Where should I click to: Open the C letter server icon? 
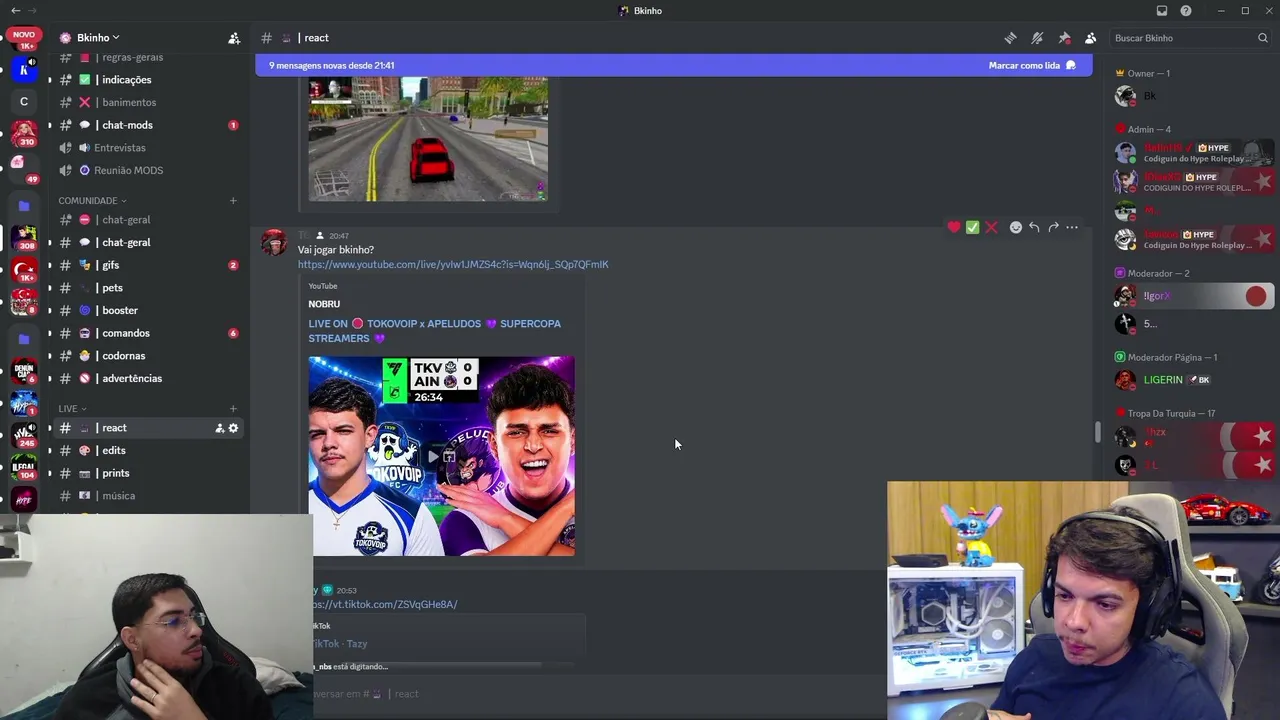[x=24, y=101]
